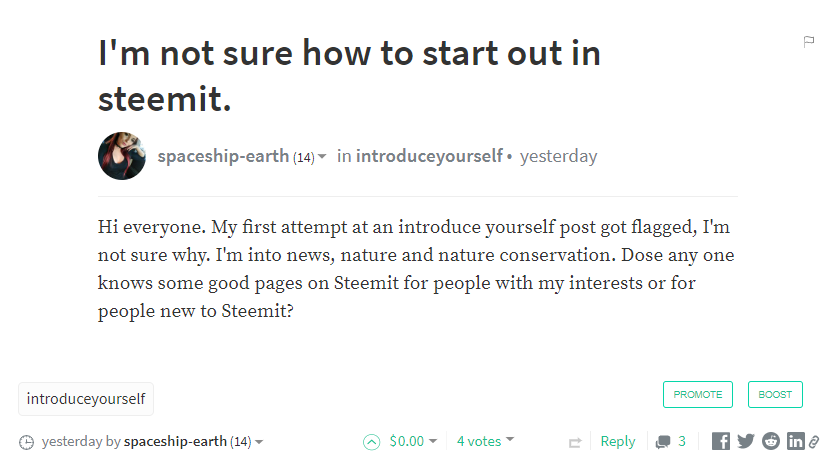Open spaceship-earth's profile avatar picture
This screenshot has width=839, height=461.
[122, 156]
